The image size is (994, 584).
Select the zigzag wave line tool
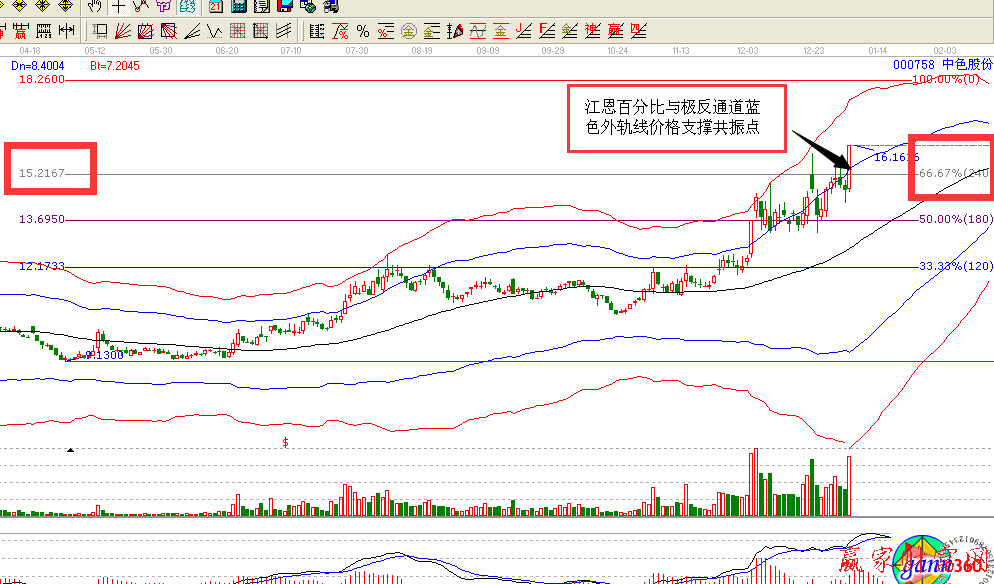[216, 30]
